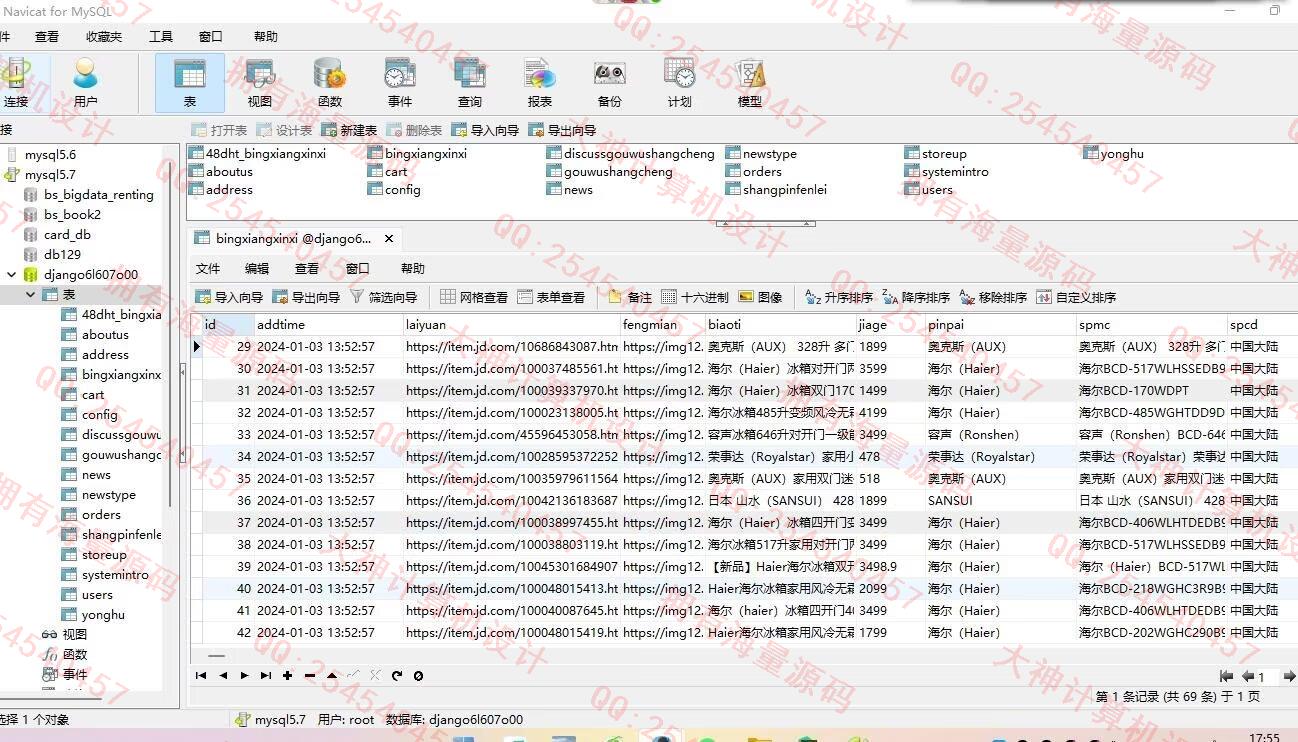Image resolution: width=1298 pixels, height=742 pixels.
Task: Select mysql5.6 connection in tree
Action: point(50,155)
